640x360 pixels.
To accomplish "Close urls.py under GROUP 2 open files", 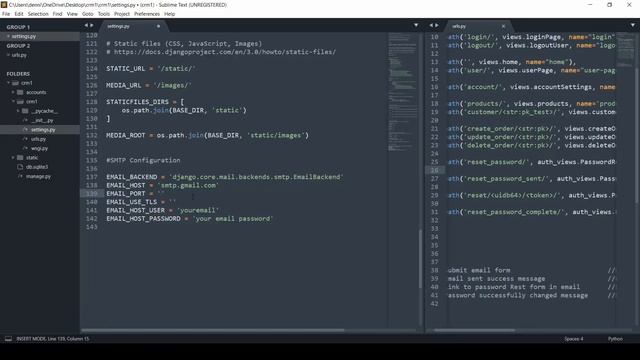I will (x=8, y=55).
